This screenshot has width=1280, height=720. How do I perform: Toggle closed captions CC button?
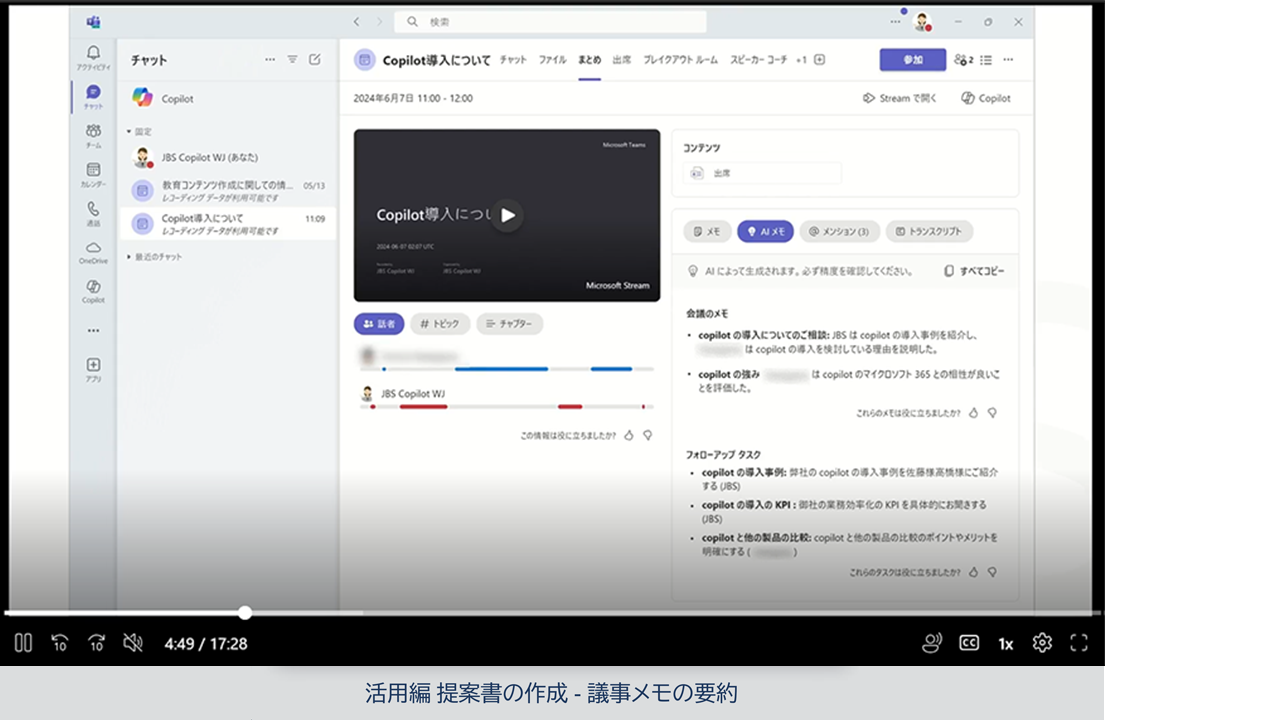pyautogui.click(x=969, y=643)
